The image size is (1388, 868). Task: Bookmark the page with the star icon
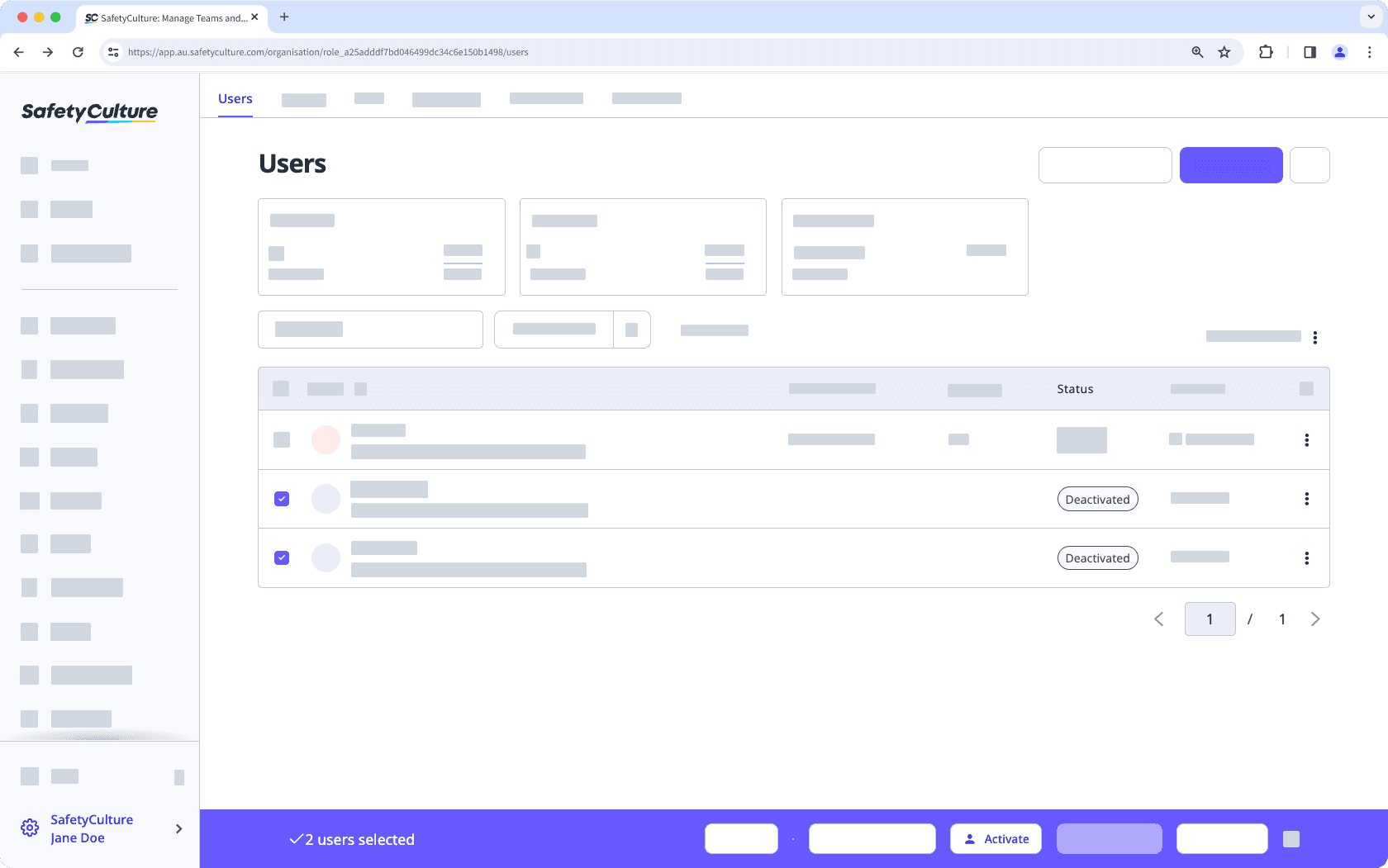[1224, 51]
